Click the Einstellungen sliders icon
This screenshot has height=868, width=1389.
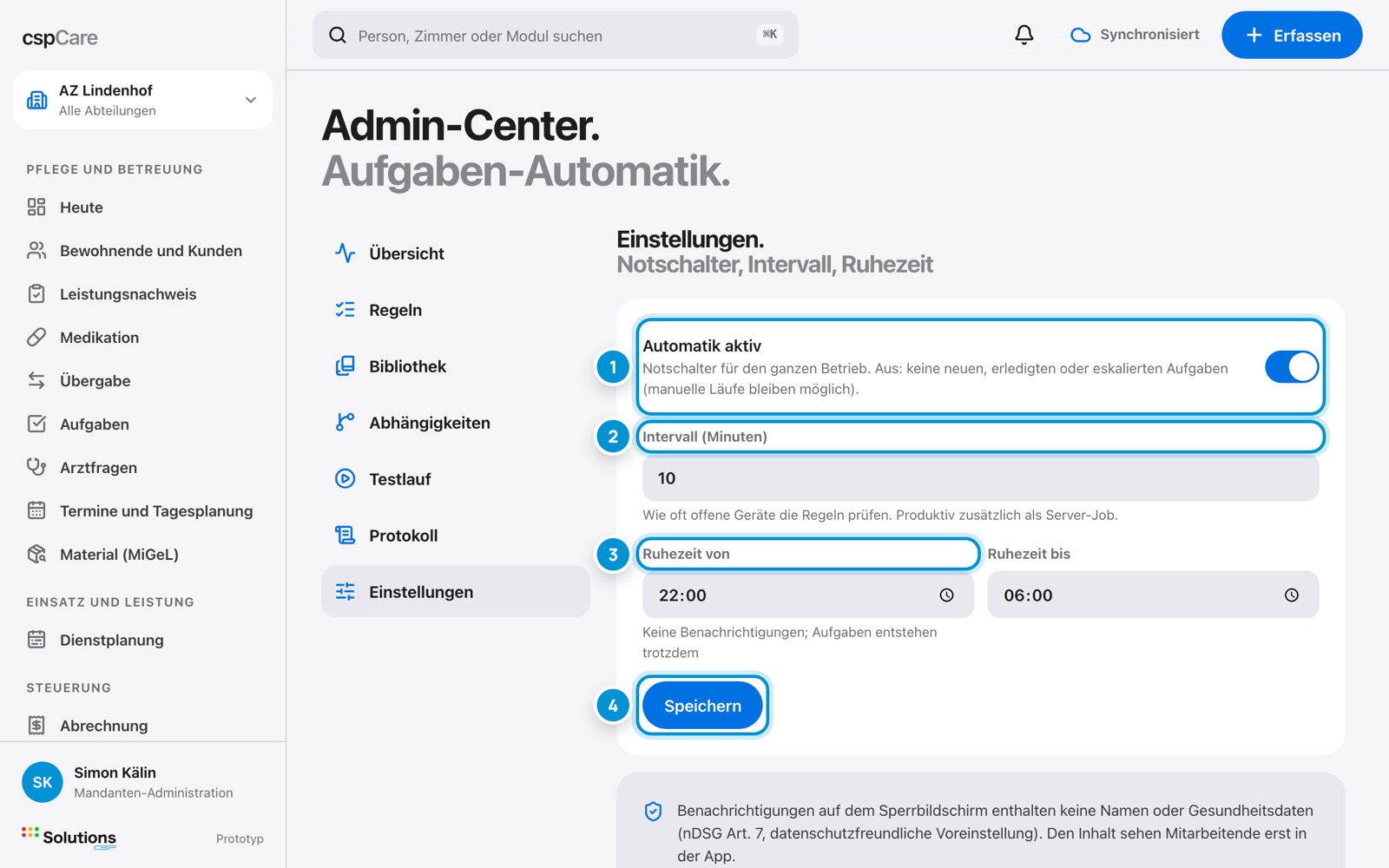346,592
